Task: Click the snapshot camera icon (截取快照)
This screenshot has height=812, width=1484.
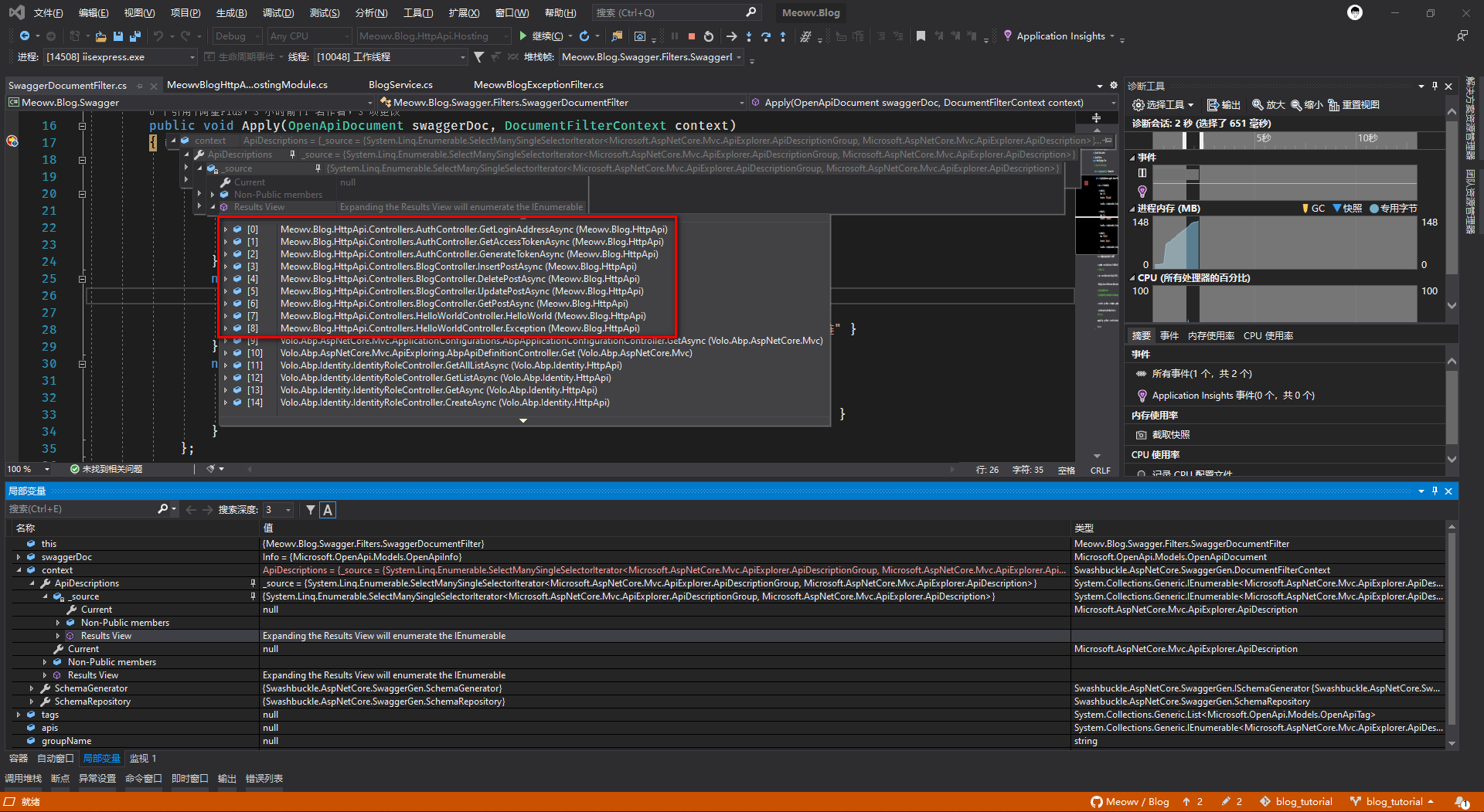Action: [x=1142, y=435]
